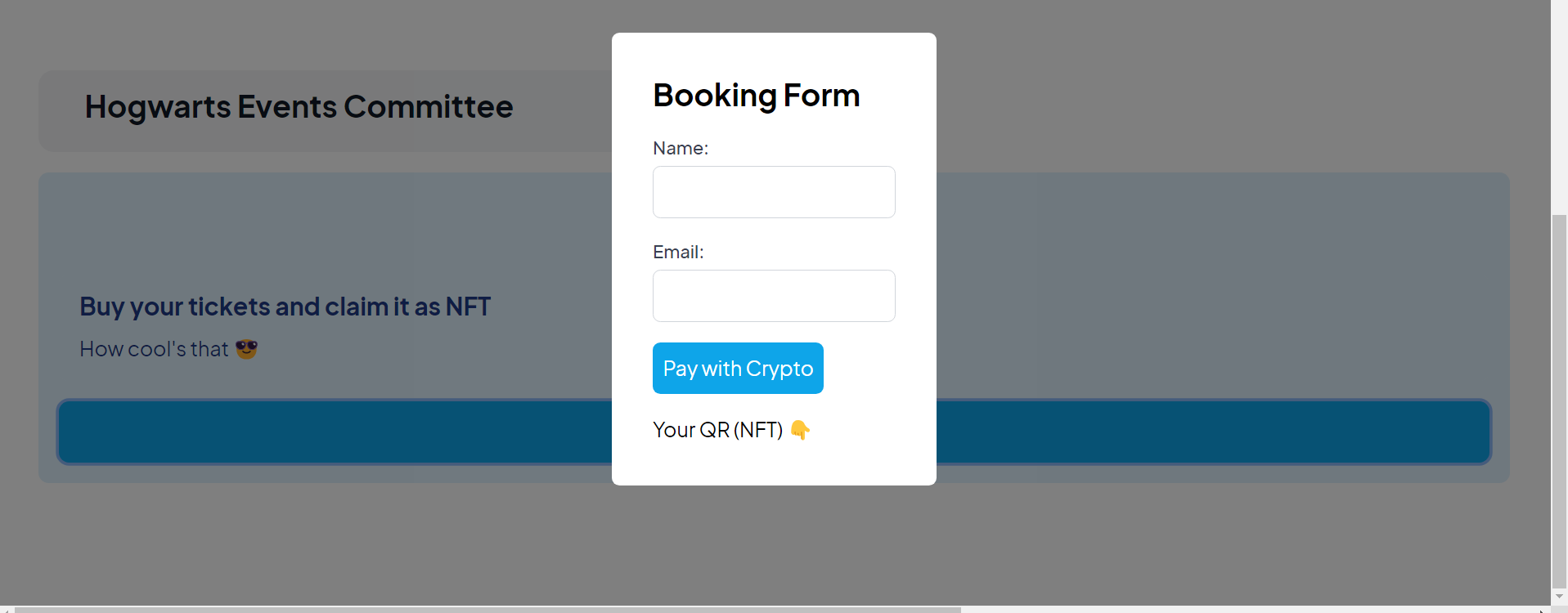Focus the Email input field

774,296
